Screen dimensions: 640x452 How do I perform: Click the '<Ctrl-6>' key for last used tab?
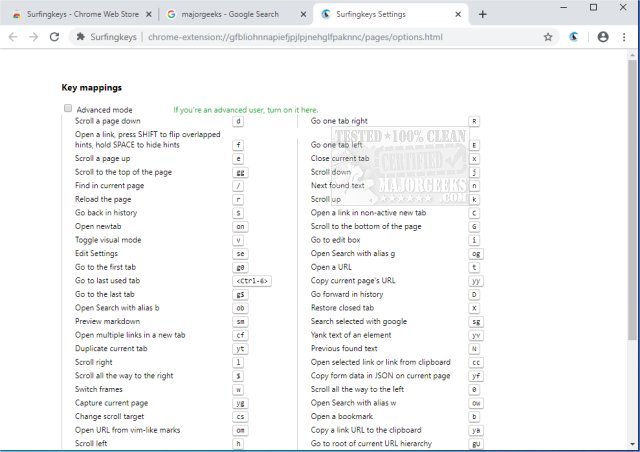click(251, 281)
